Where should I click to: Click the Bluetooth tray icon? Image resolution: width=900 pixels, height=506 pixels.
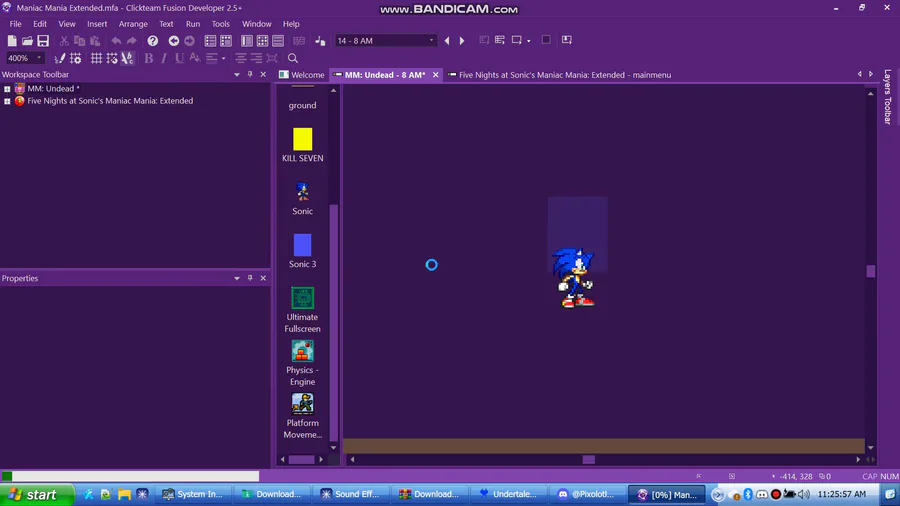coord(748,494)
